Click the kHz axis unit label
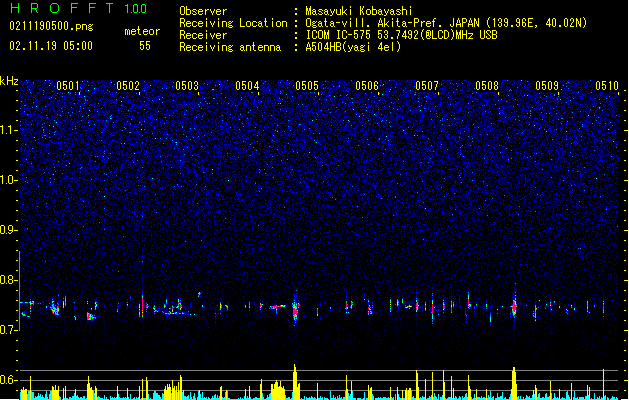Viewport: 629px width, 400px height. (9, 81)
